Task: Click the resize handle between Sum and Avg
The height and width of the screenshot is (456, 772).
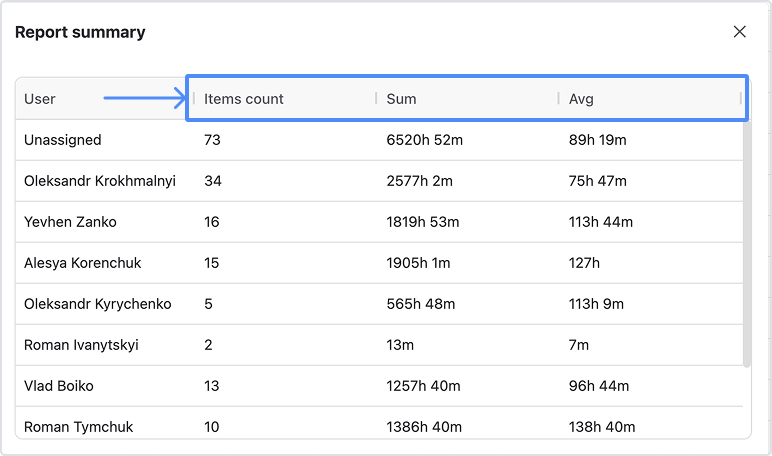Action: click(559, 98)
